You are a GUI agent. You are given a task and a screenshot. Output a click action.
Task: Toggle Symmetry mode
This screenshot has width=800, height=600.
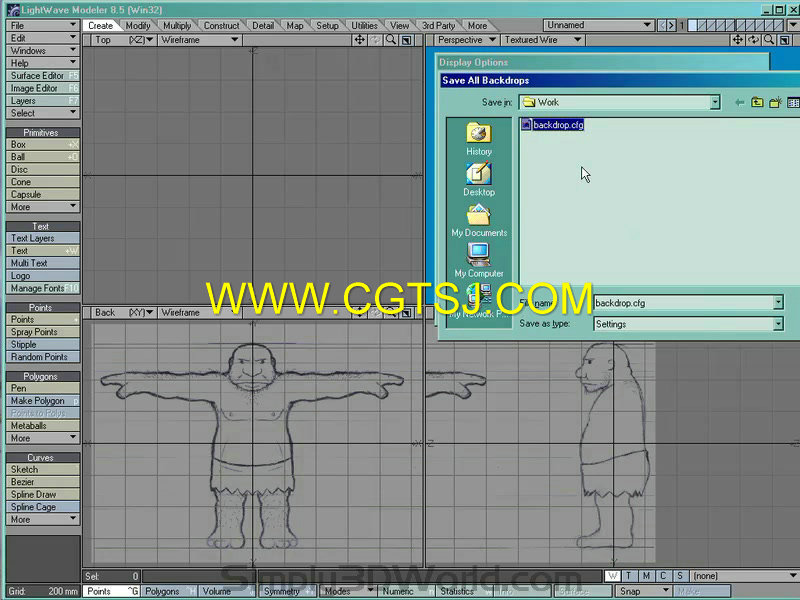click(x=287, y=591)
